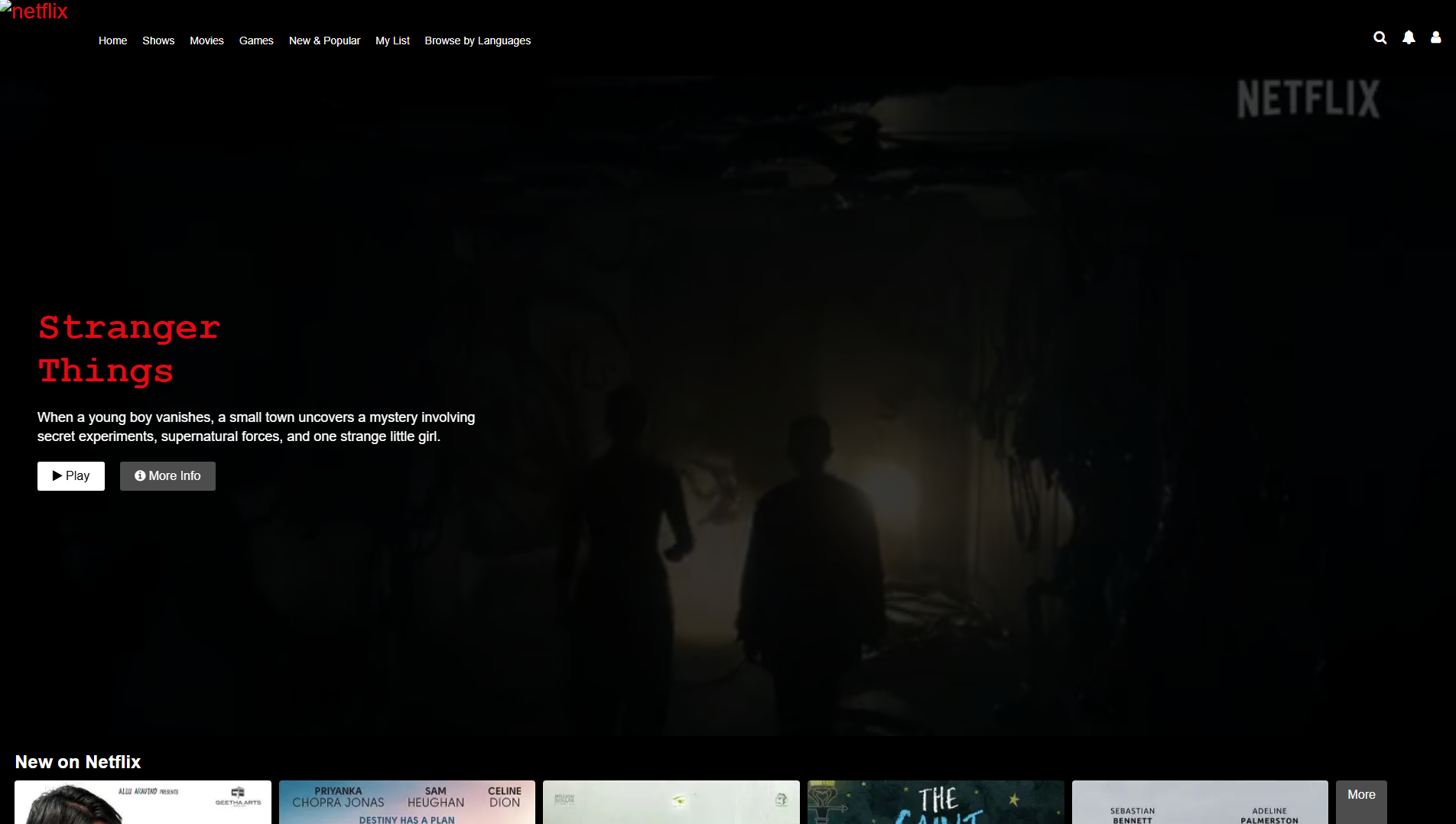Viewport: 1456px width, 824px height.
Task: Open the light green poster thumbnail
Action: click(x=671, y=802)
